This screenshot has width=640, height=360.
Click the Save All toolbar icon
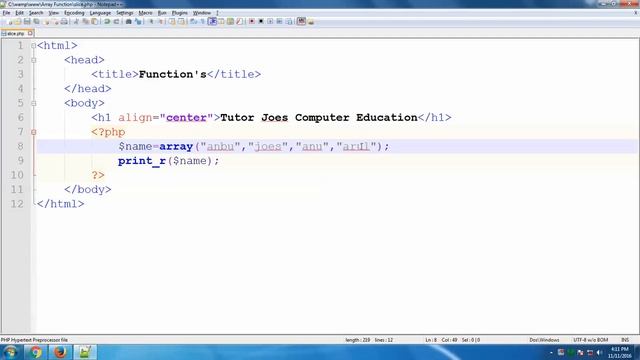click(36, 21)
